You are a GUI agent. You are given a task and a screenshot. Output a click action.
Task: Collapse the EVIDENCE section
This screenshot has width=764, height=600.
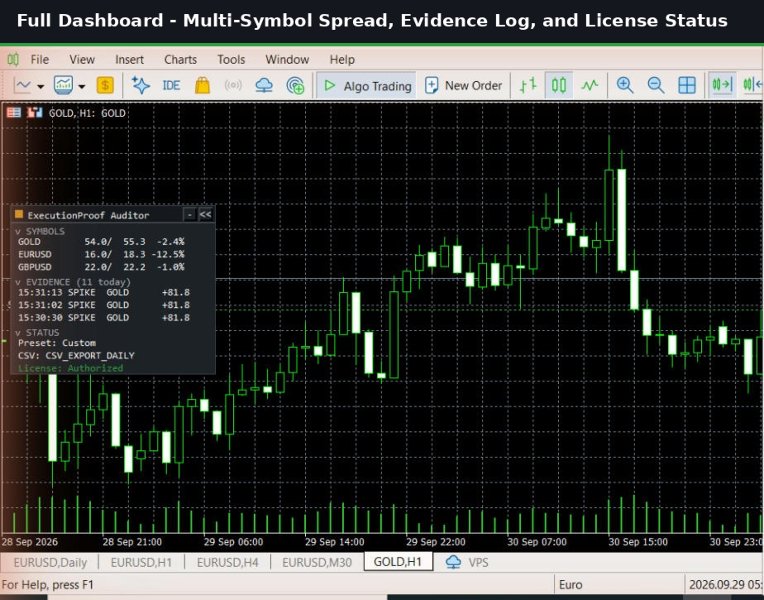click(73, 282)
